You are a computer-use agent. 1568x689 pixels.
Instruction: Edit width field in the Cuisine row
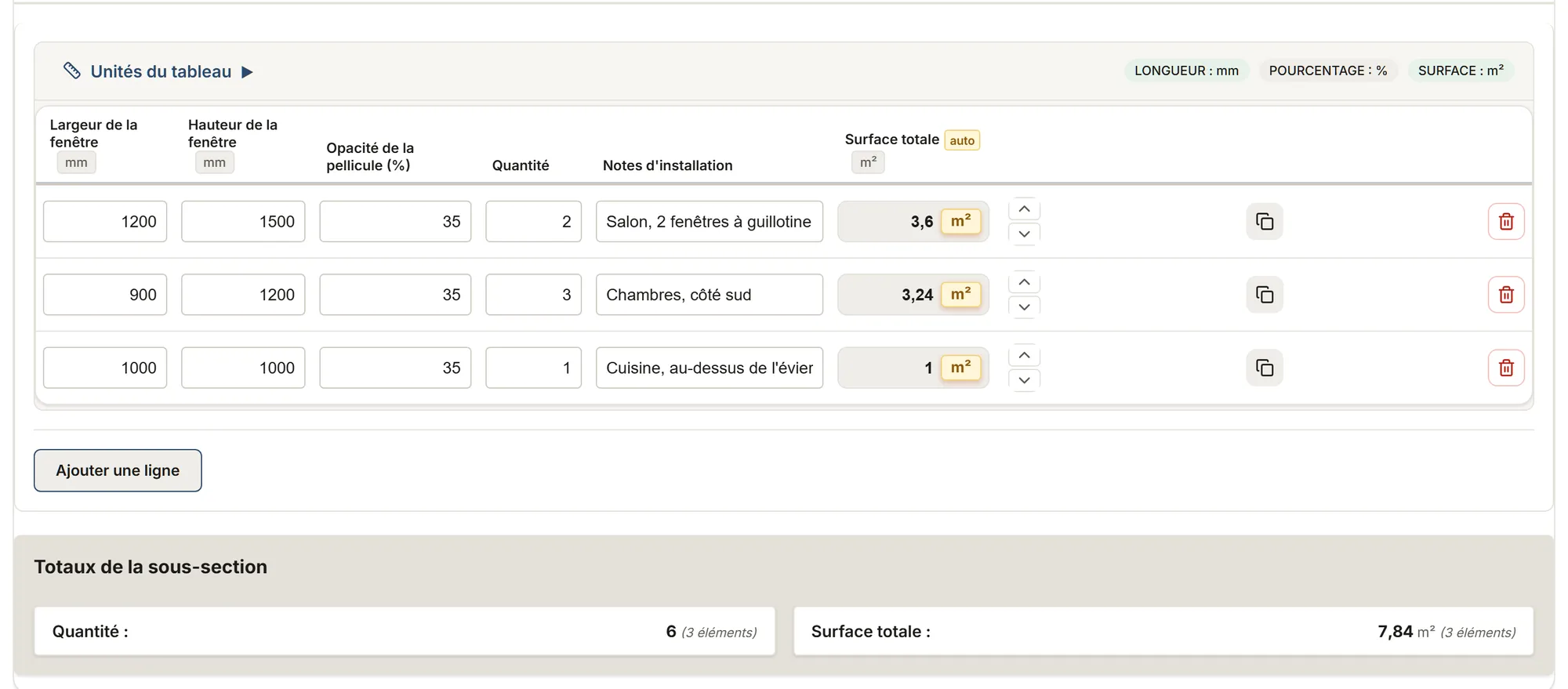(x=105, y=368)
